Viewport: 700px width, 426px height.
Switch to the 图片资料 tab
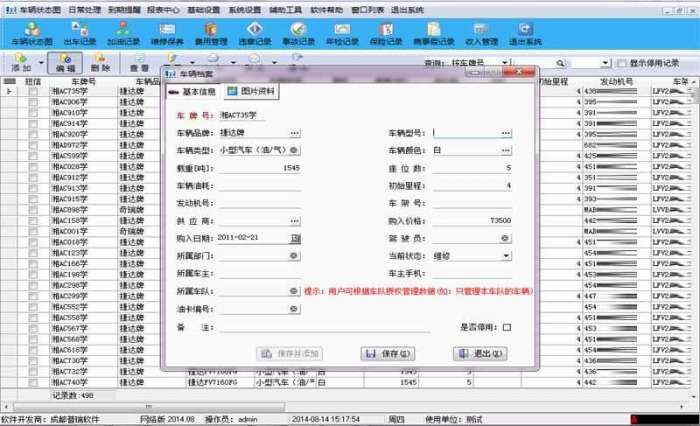click(x=251, y=91)
